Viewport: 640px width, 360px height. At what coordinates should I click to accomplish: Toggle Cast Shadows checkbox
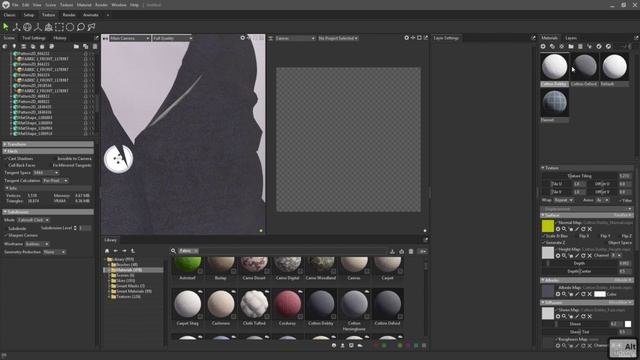(6, 158)
